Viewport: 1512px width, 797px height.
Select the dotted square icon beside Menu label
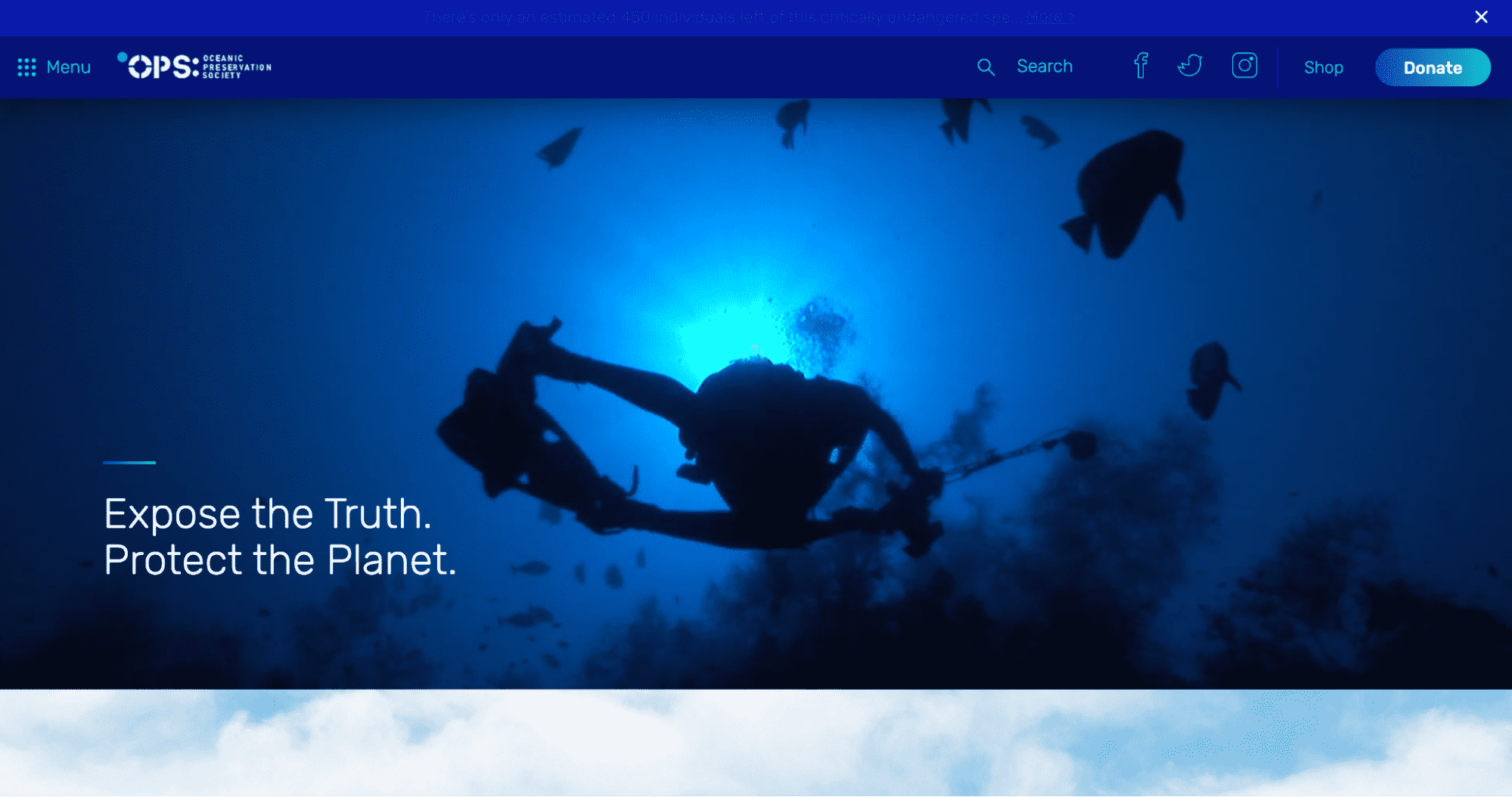point(26,67)
